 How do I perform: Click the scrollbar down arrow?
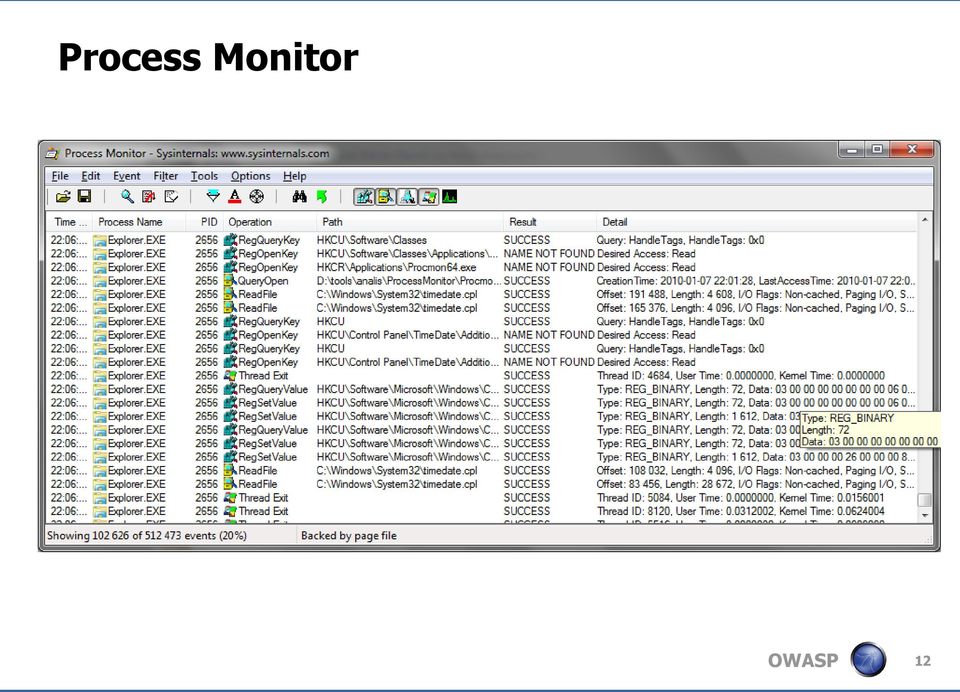pyautogui.click(x=924, y=515)
